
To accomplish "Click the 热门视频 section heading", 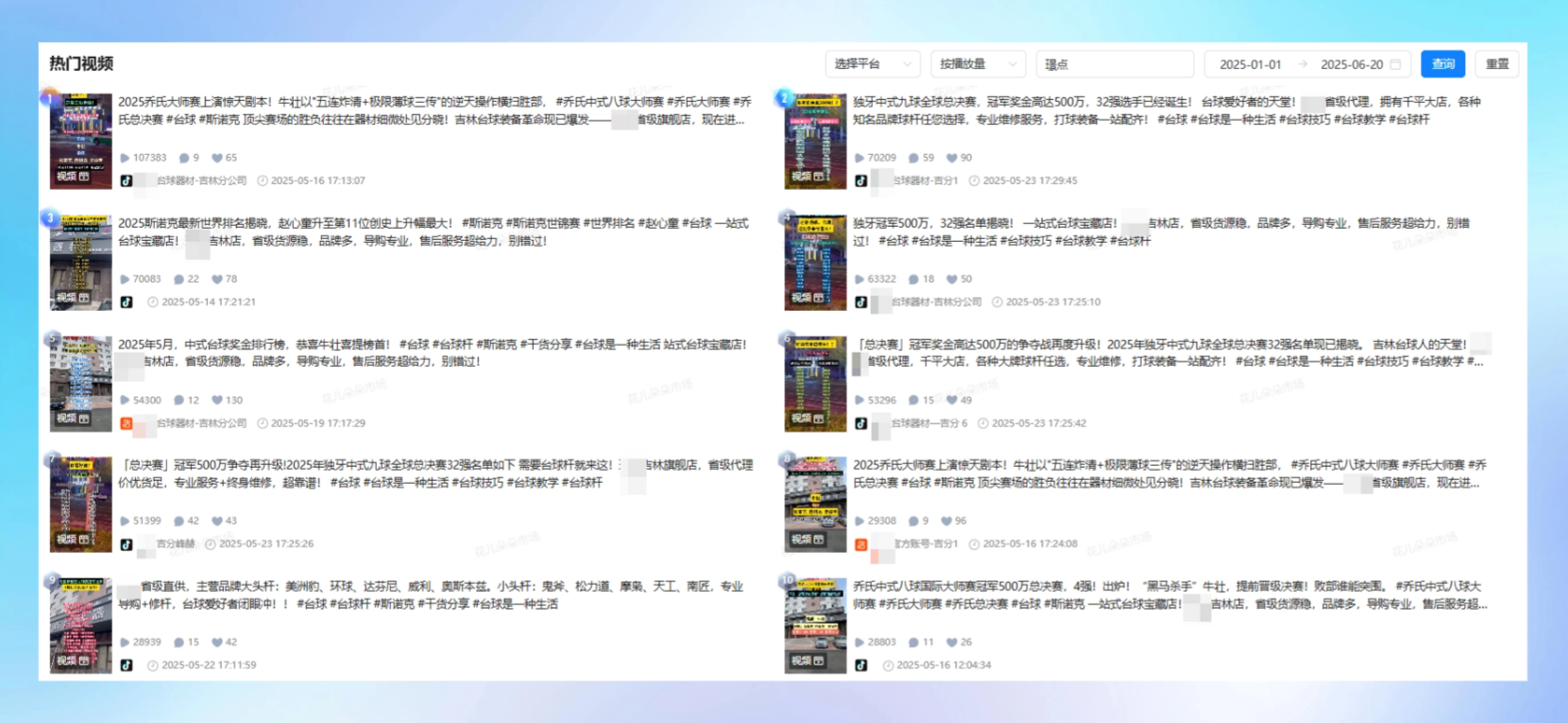I will pos(81,63).
